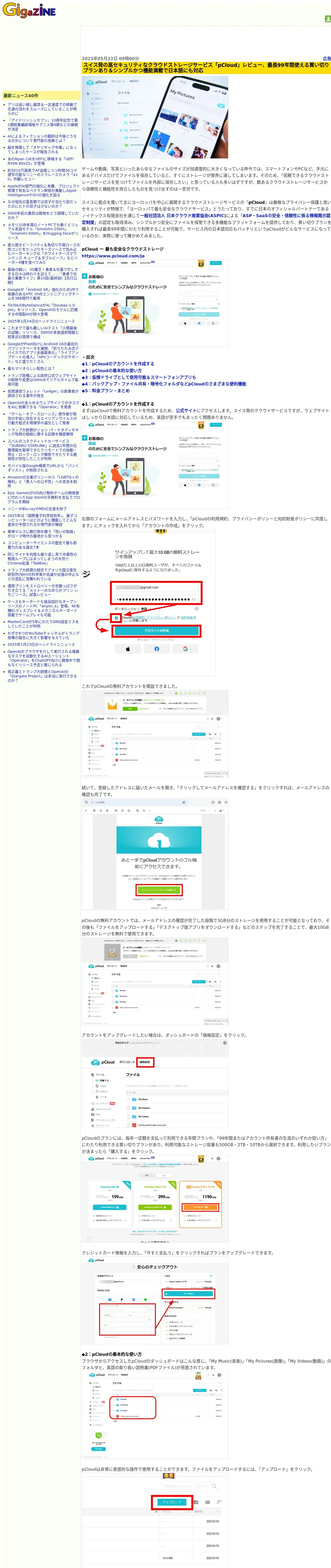Open the anyon_e open-source notebook PC story
The width and height of the screenshot is (331, 1568).
point(43,608)
